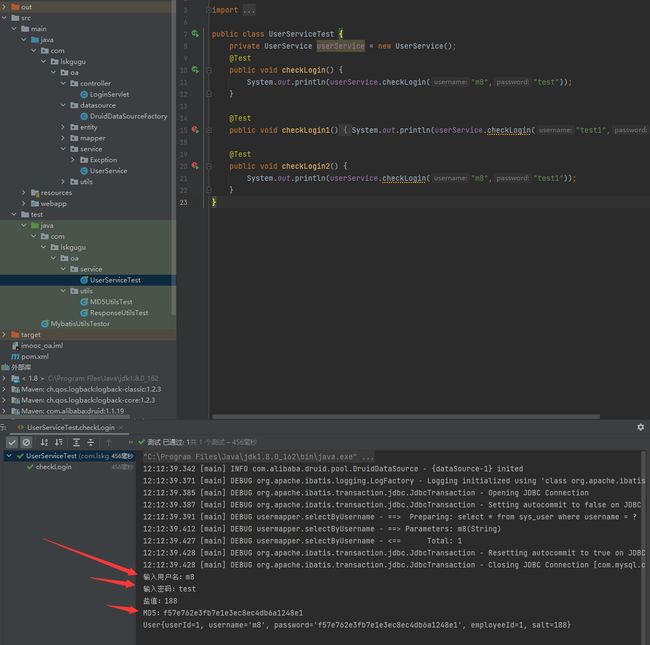
Task: Click run gutter icon beside checkLogin2() method
Action: tap(195, 166)
